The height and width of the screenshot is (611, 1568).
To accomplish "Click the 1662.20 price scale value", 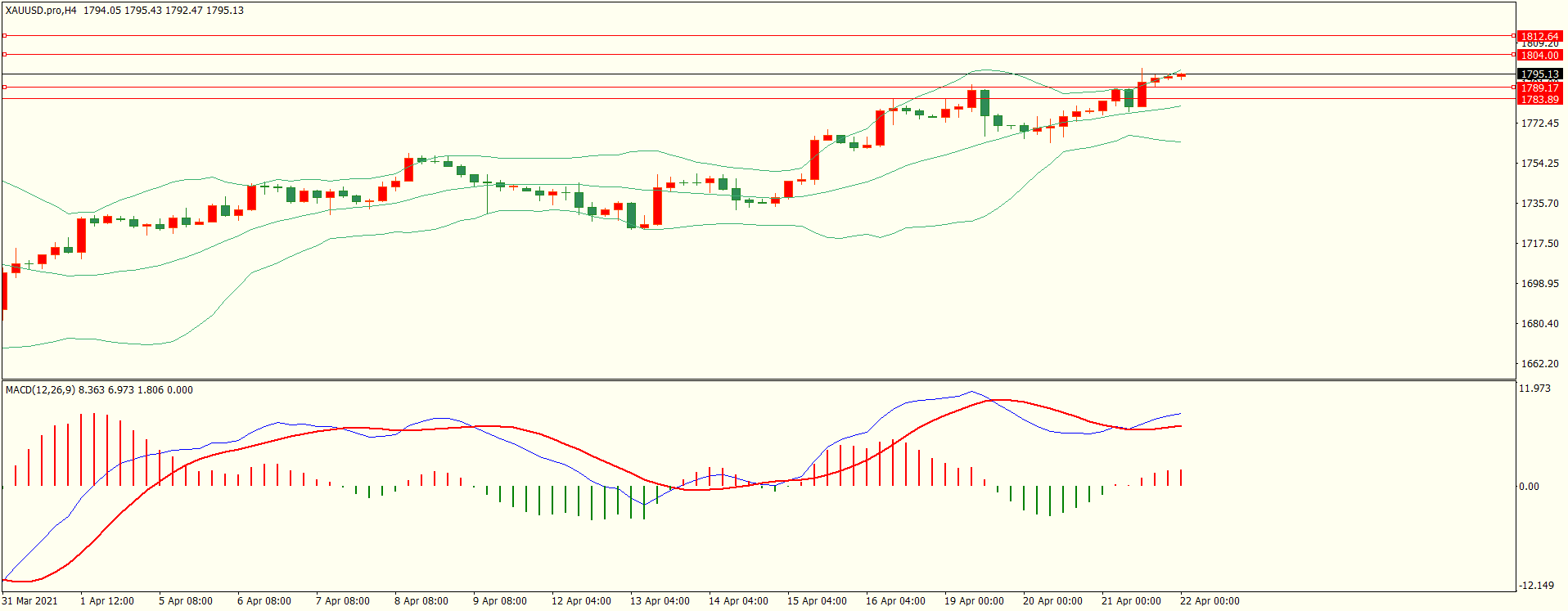I will coord(1539,364).
